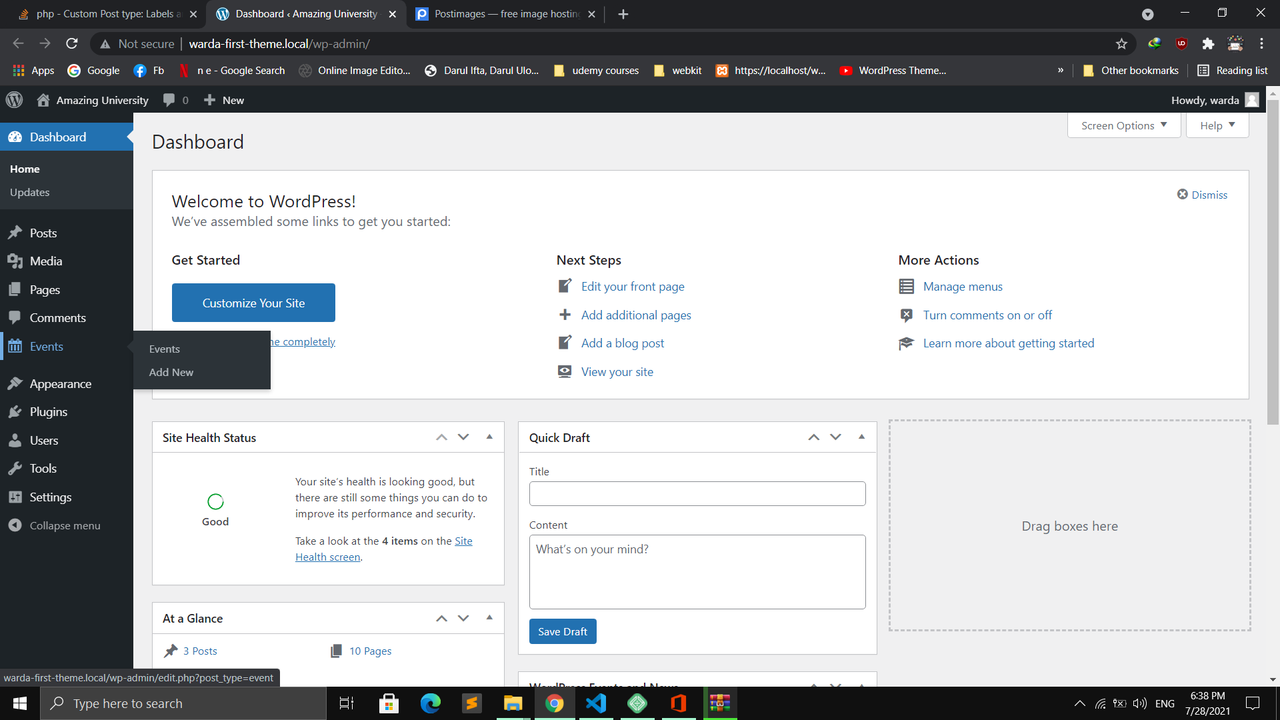Click the Dismiss circle-x icon
Screen dimensions: 1280x720
1182,195
